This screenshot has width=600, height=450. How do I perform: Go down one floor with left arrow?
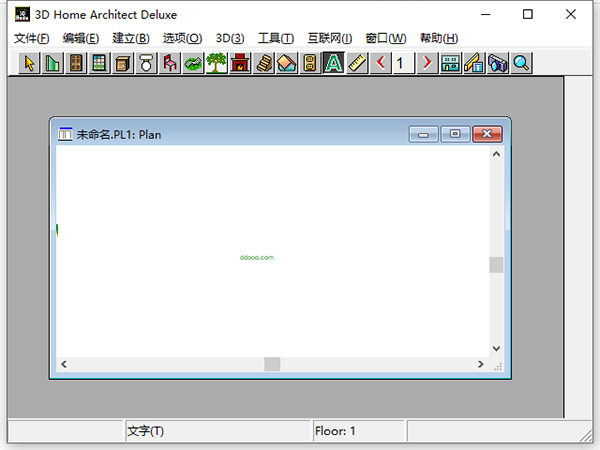(380, 63)
